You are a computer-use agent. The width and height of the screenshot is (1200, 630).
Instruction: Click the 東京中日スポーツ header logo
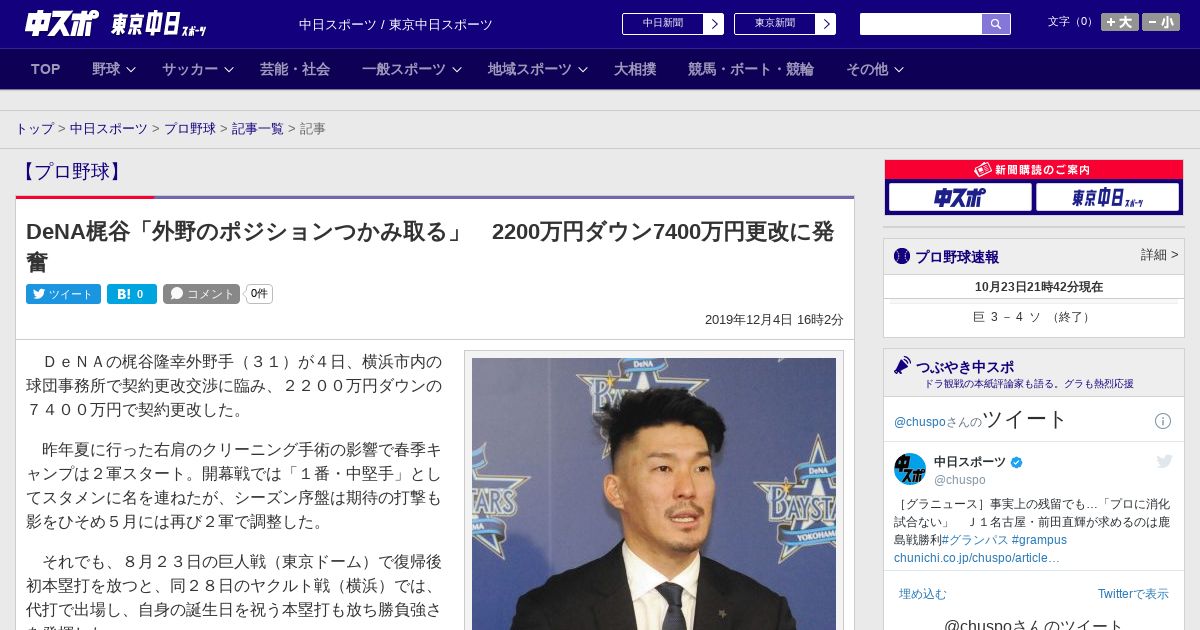click(x=158, y=24)
